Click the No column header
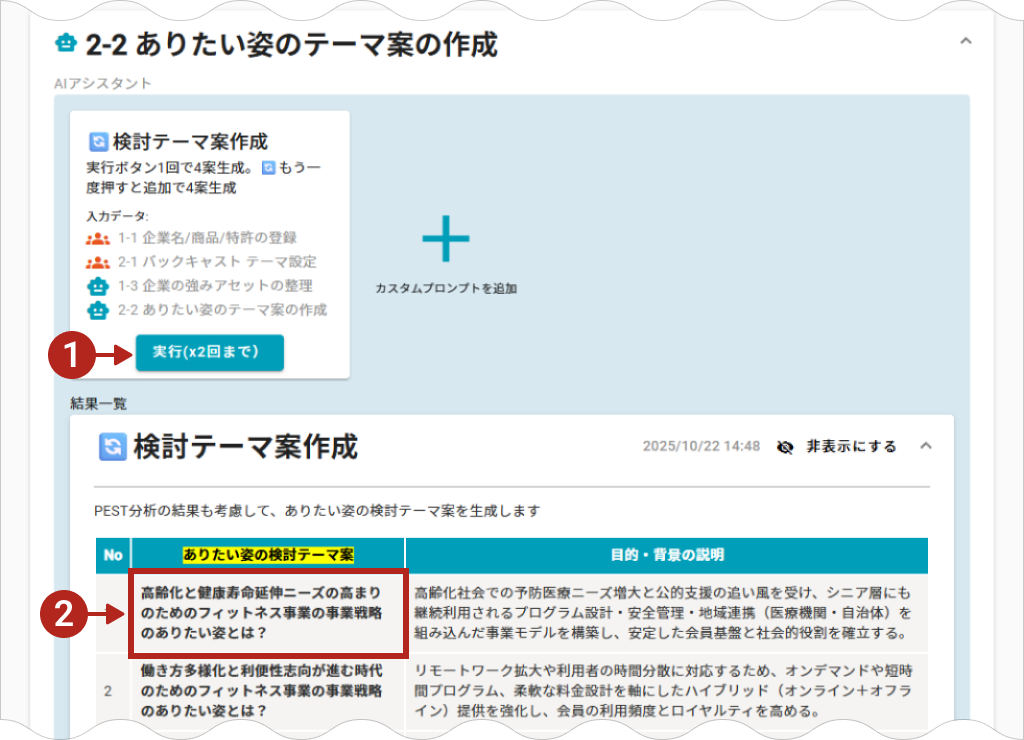Viewport: 1024px width, 740px height. (x=113, y=555)
